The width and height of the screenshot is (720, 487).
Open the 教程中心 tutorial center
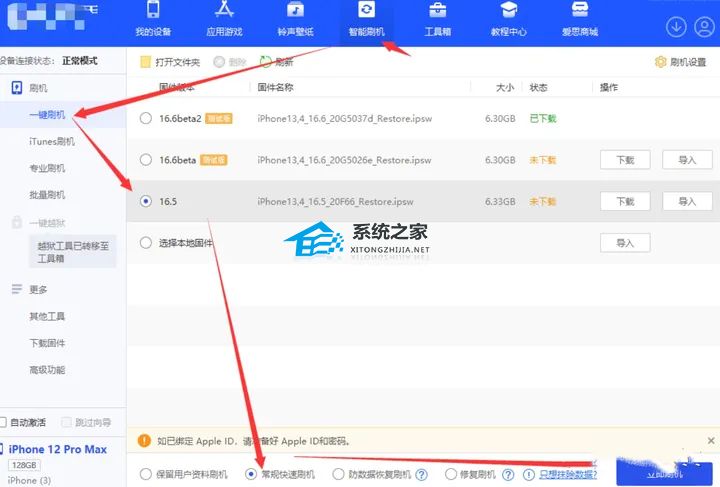coord(508,19)
